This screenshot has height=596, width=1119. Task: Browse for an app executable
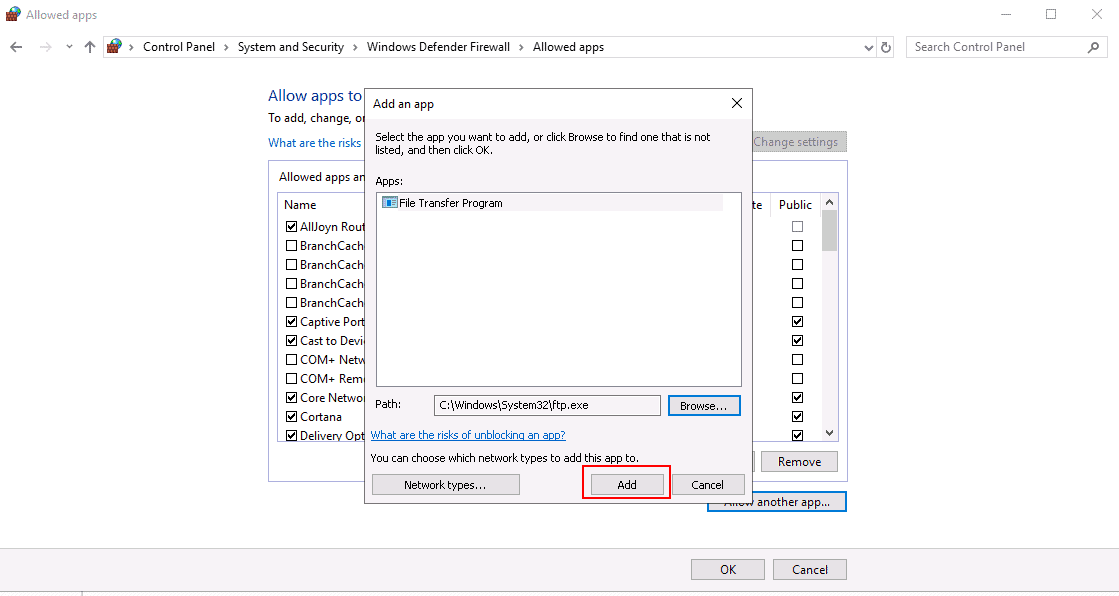704,405
